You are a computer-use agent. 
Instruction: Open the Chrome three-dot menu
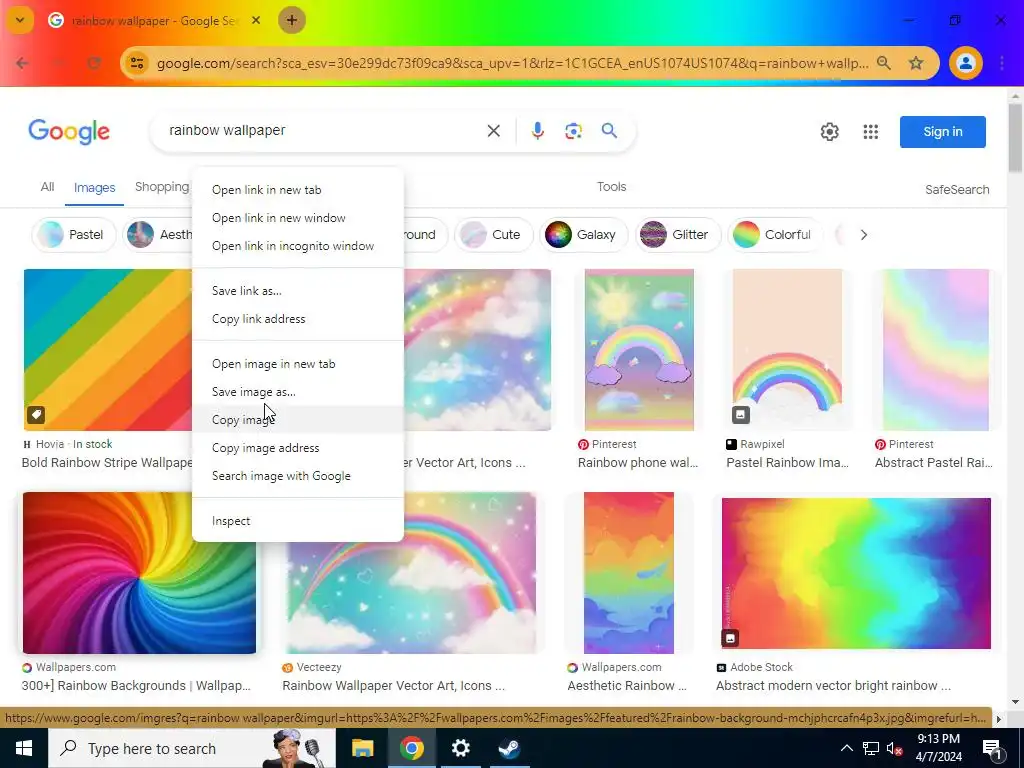(1002, 63)
